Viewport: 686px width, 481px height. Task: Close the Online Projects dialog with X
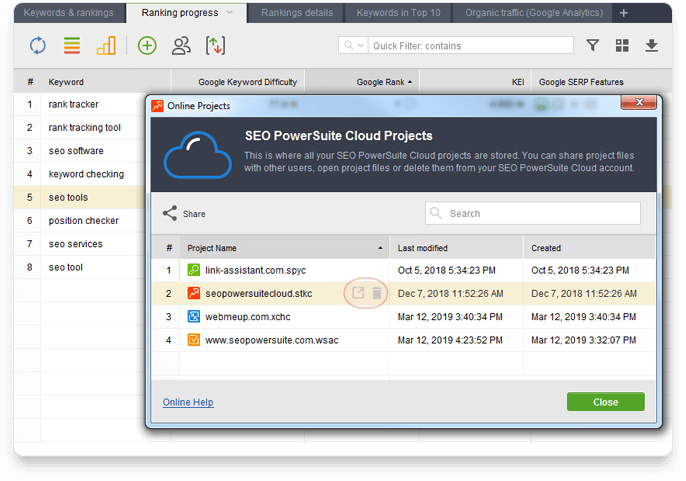(x=639, y=102)
